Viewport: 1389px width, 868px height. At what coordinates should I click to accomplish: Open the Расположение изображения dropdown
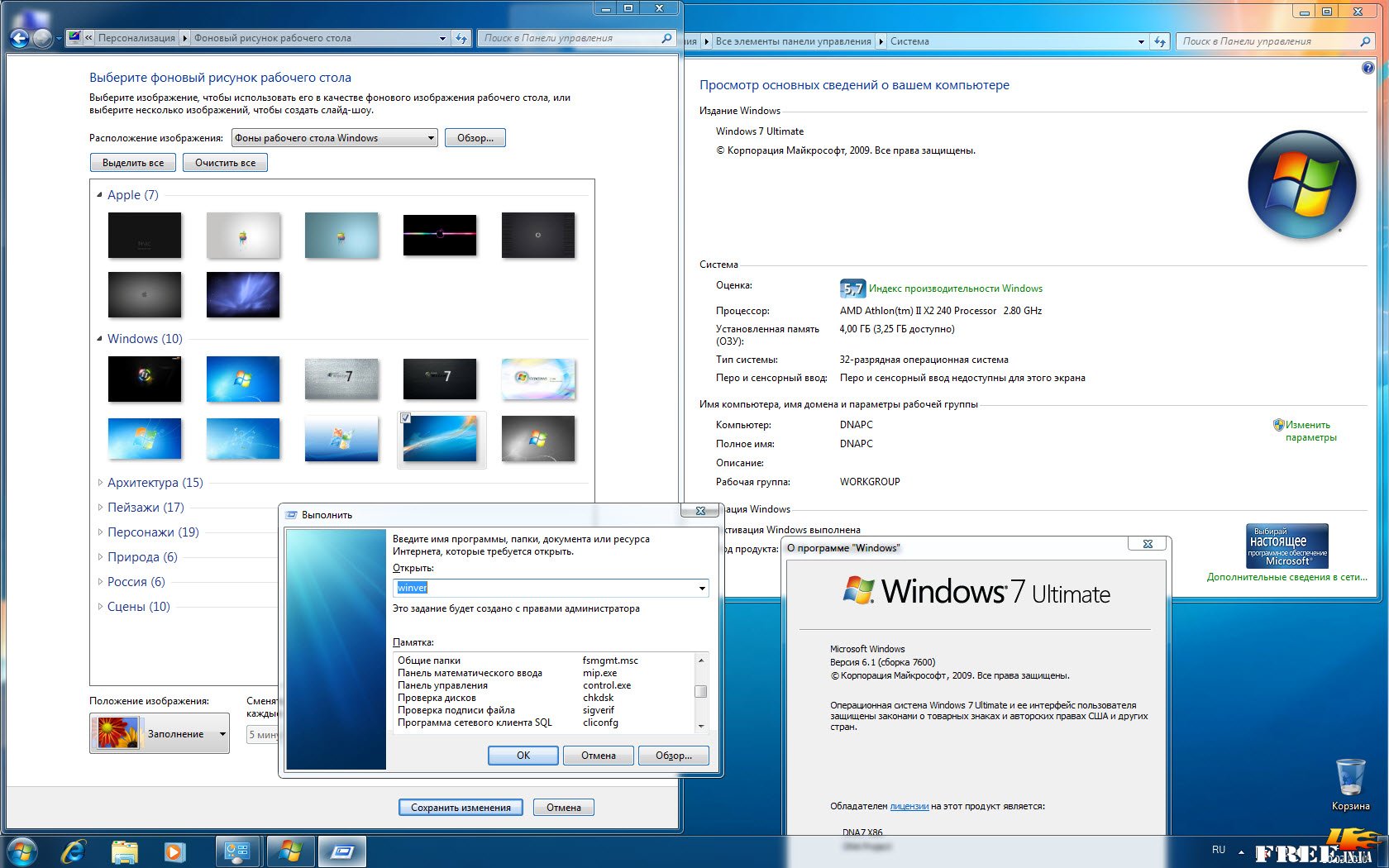[335, 138]
